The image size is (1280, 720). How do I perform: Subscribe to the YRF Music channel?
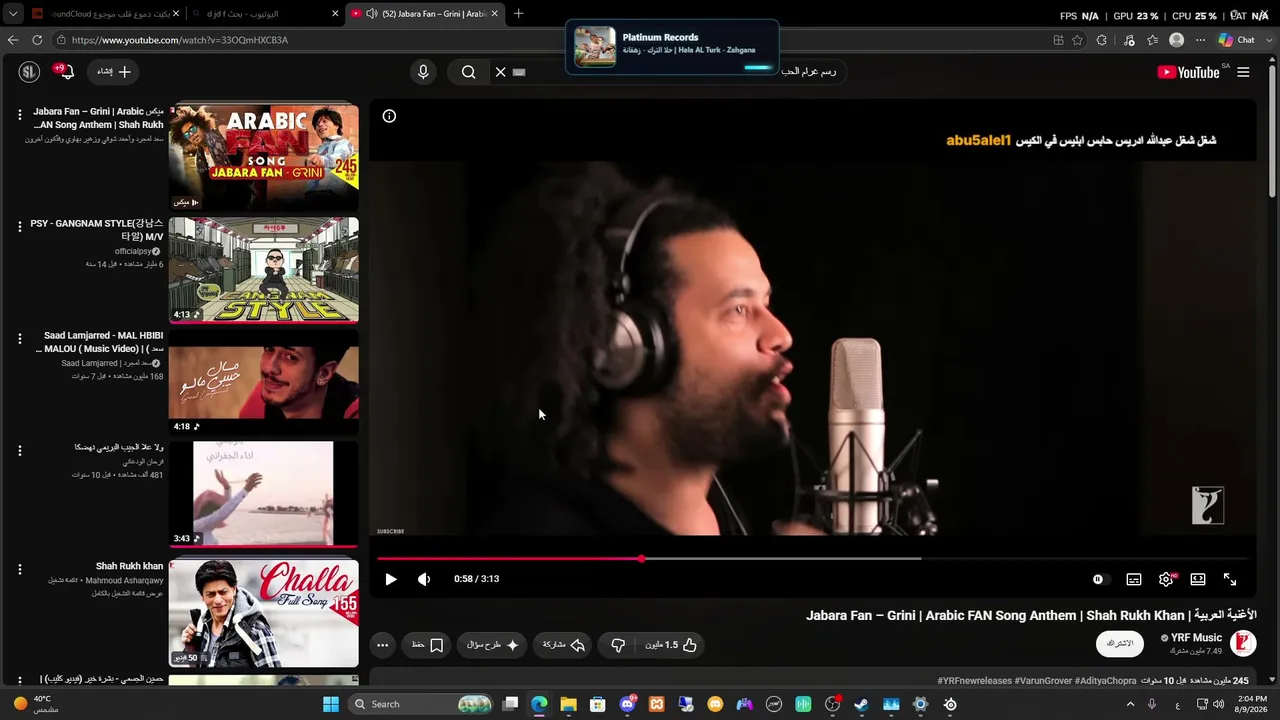coord(1120,643)
